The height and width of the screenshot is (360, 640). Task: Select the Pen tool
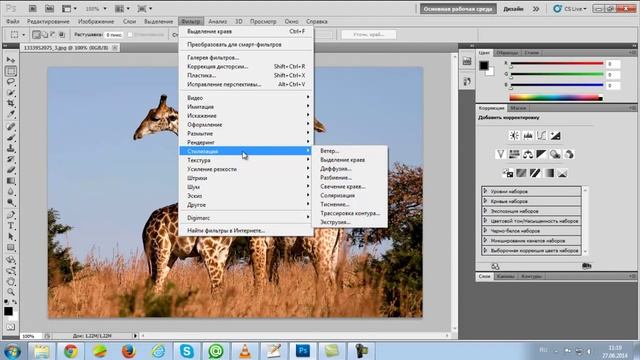[11, 215]
